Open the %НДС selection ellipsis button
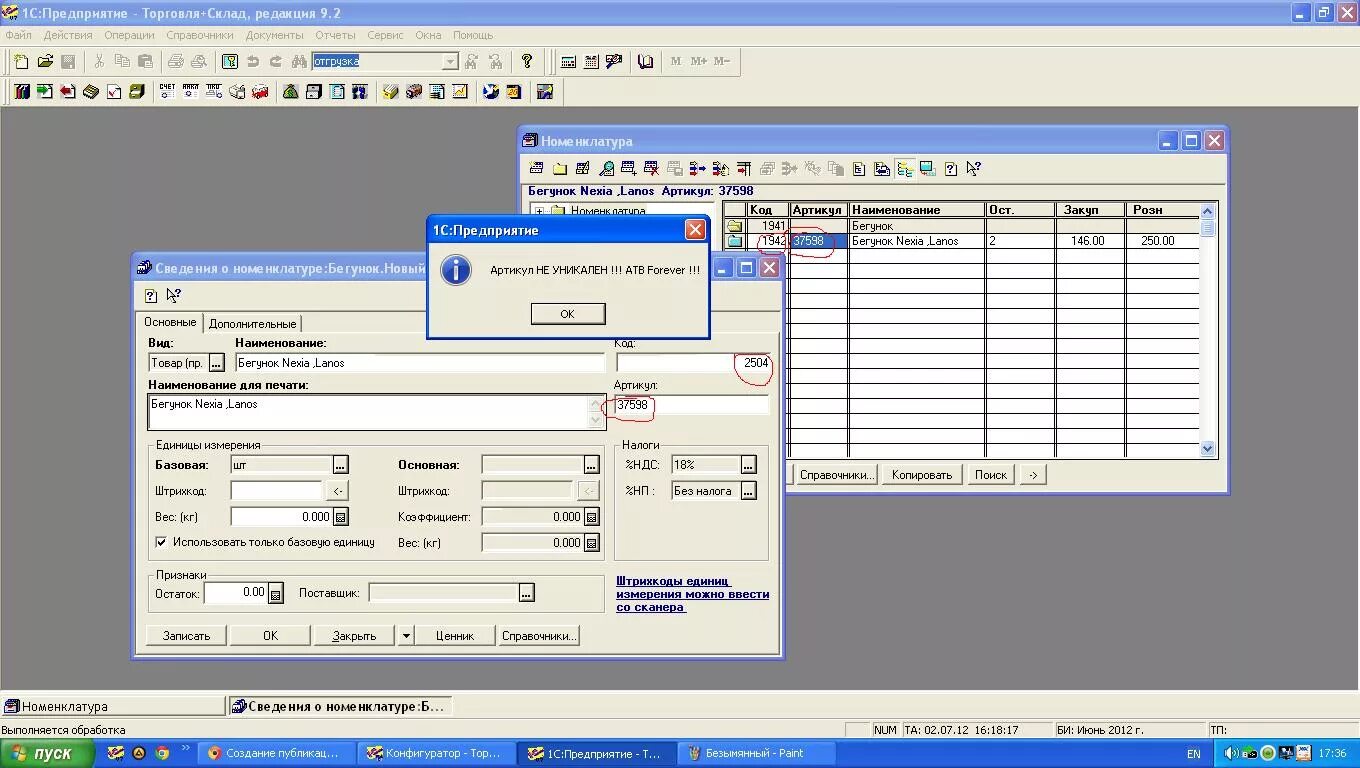Screen dimensions: 1360x768 (748, 465)
